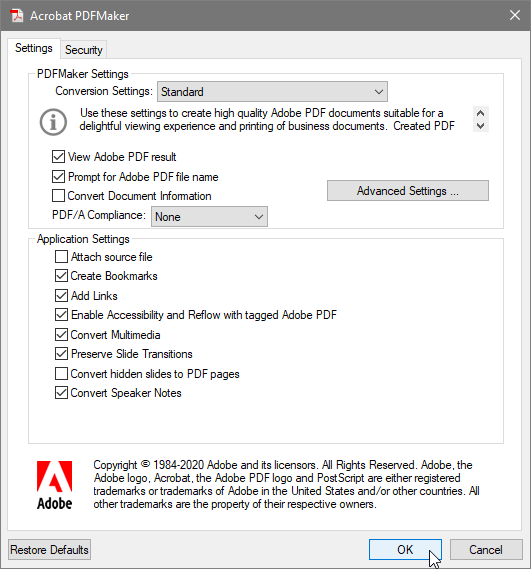Click the description scroll up arrow
This screenshot has height=569, width=531.
point(481,113)
